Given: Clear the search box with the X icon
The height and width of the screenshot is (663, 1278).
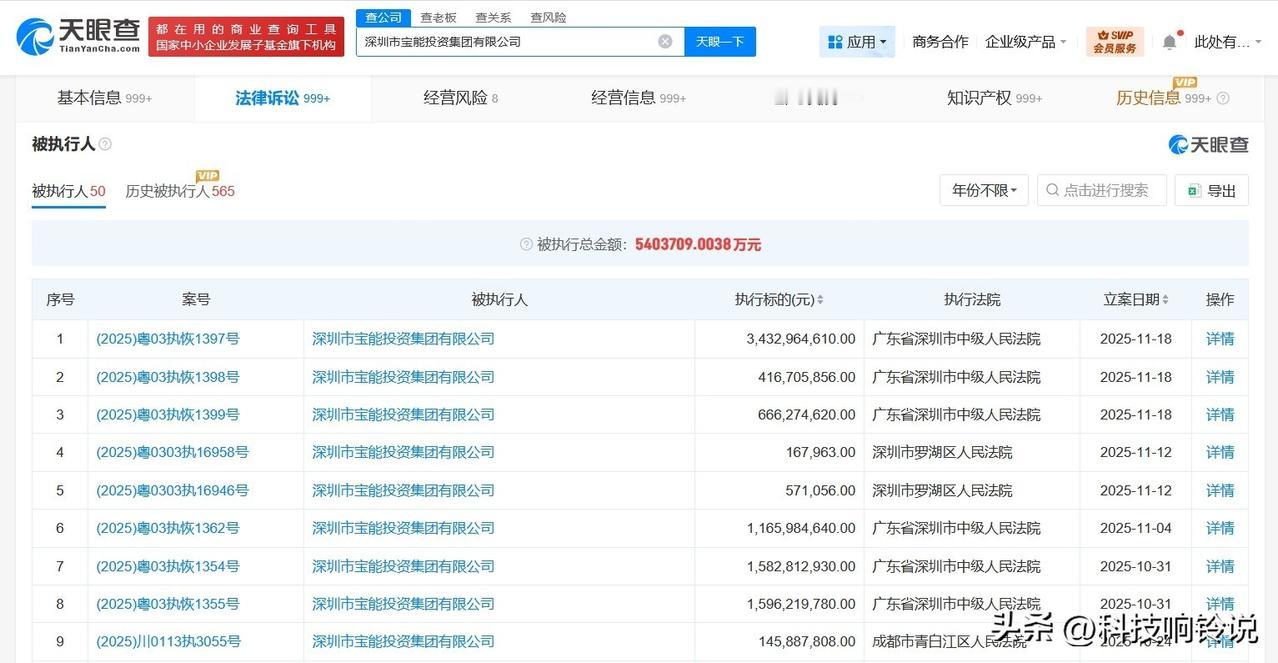Looking at the screenshot, I should (664, 40).
